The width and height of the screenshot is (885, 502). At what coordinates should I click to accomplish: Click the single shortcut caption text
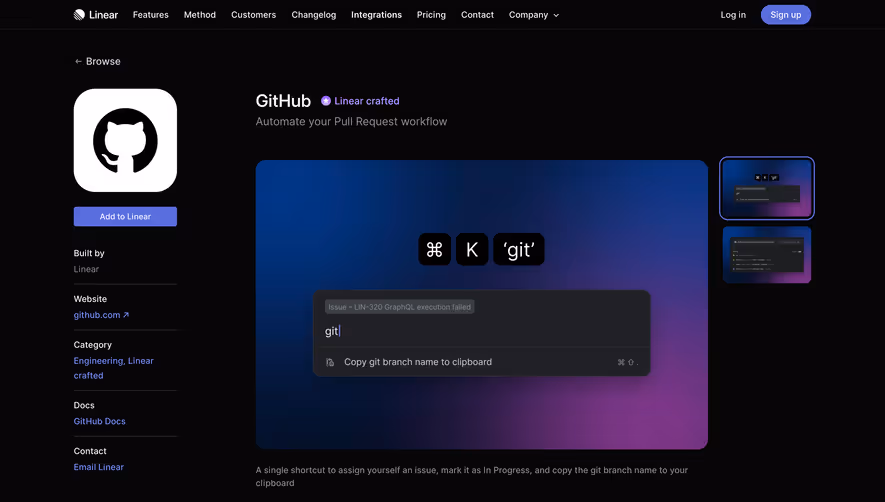[472, 476]
